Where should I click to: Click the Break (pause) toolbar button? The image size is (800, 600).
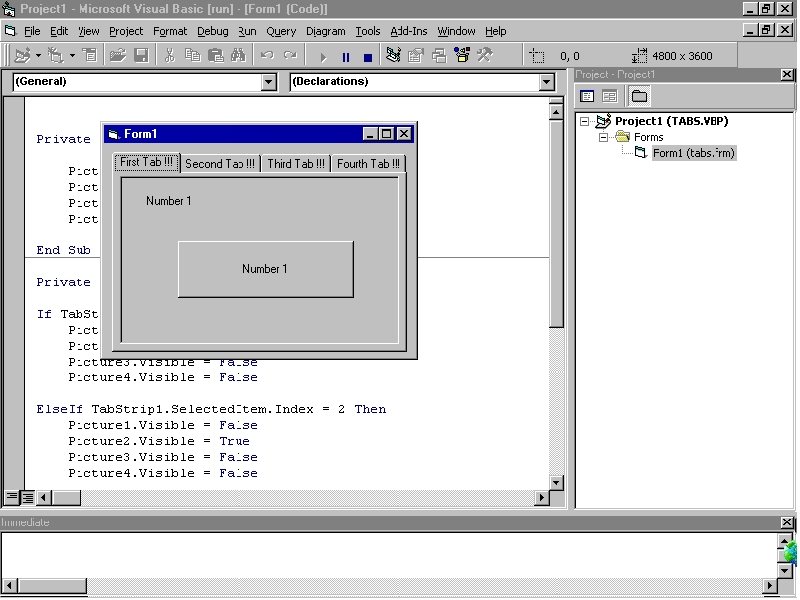(x=346, y=57)
